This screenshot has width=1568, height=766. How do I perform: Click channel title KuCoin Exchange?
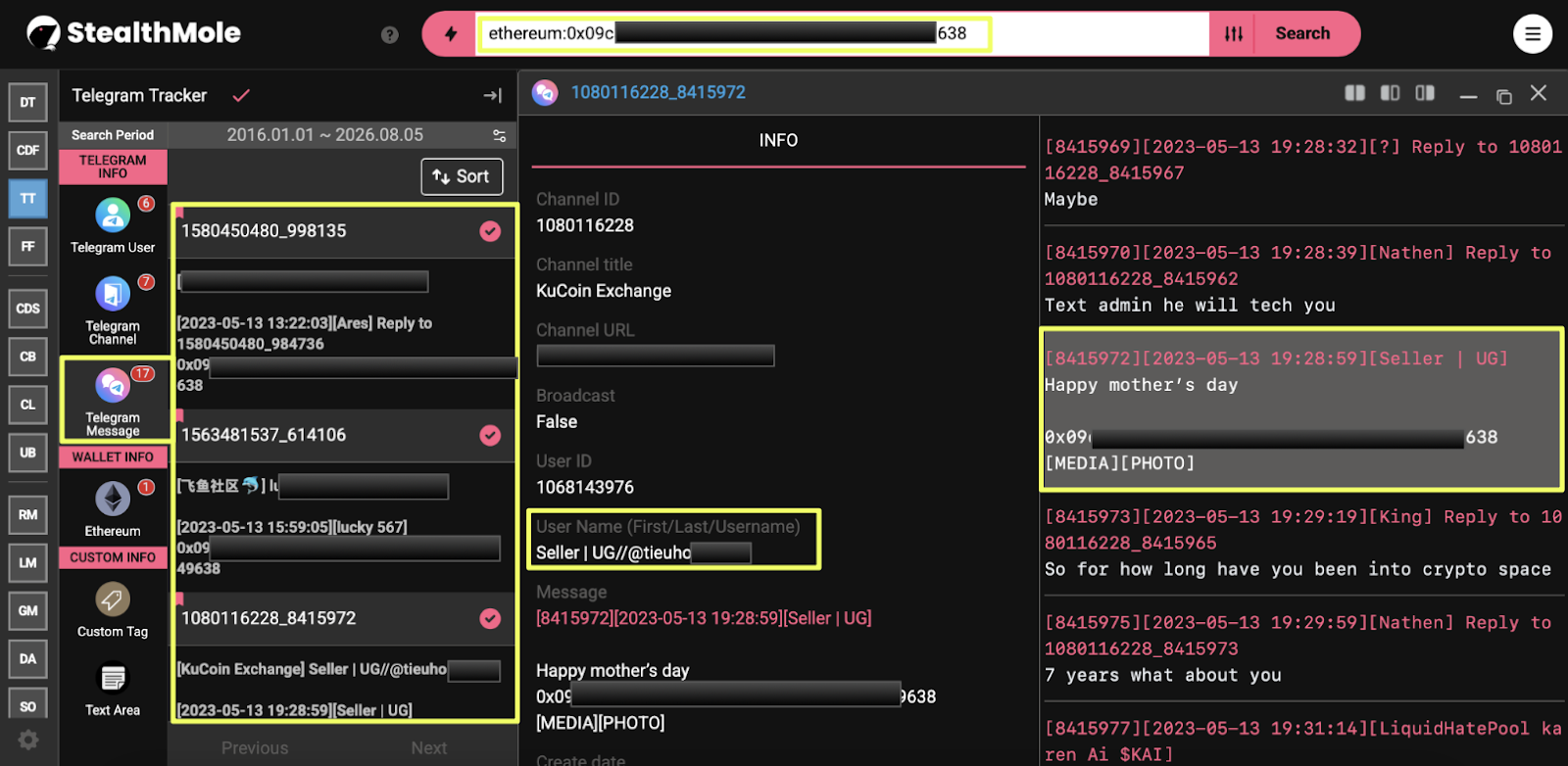point(604,291)
